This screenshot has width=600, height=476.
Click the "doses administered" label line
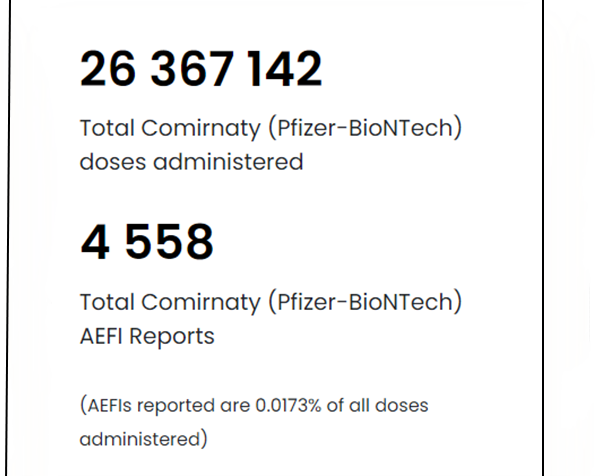[x=191, y=161]
